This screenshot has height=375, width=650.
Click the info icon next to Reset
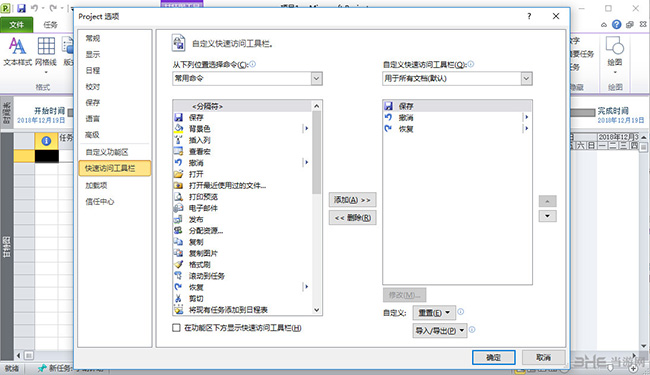(x=461, y=312)
